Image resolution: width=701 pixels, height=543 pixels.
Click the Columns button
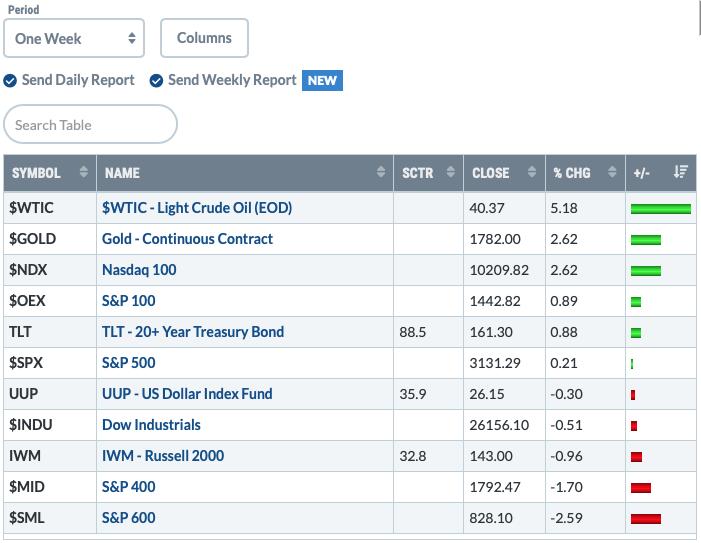204,38
